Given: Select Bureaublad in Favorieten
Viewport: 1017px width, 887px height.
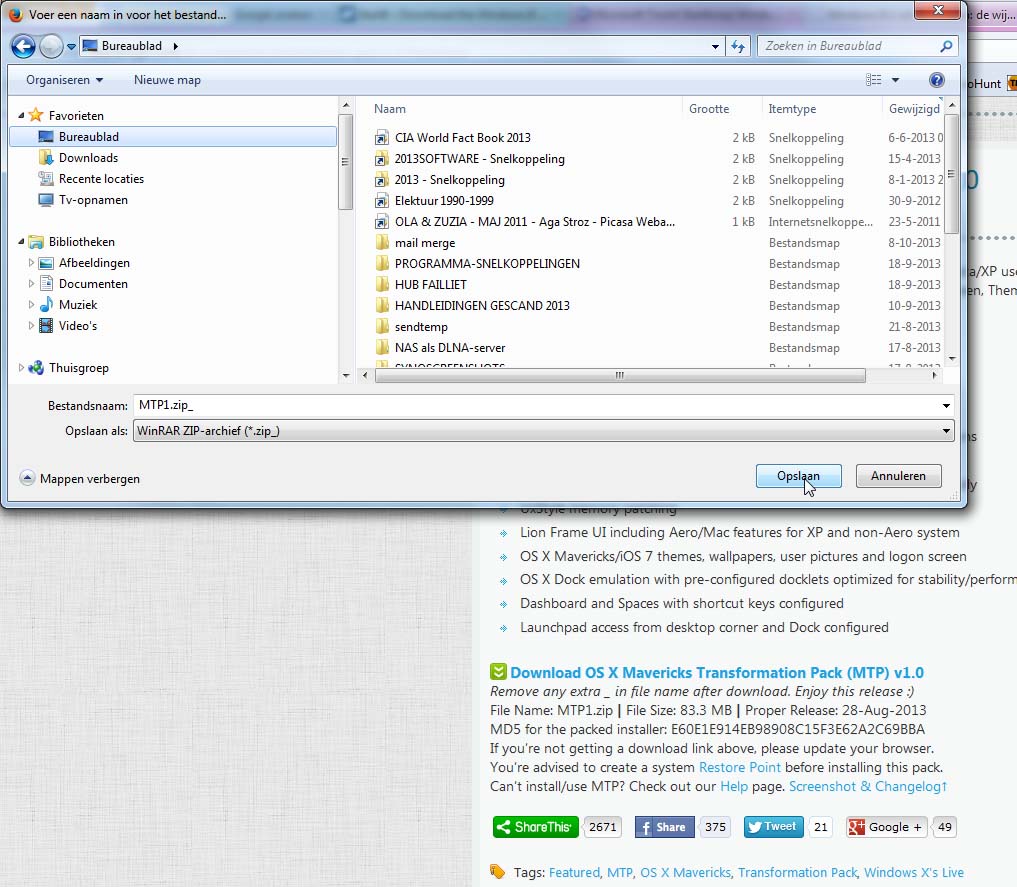Looking at the screenshot, I should pos(173,137).
